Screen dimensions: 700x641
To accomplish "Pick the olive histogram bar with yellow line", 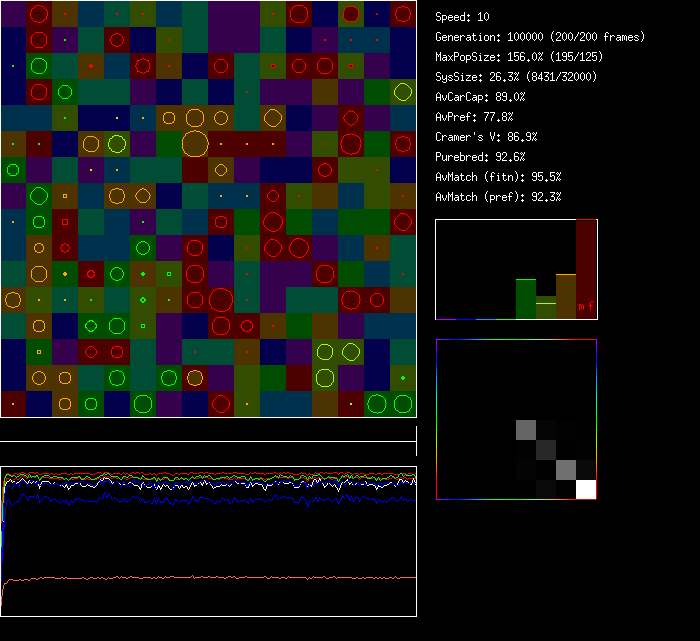I will [546, 308].
